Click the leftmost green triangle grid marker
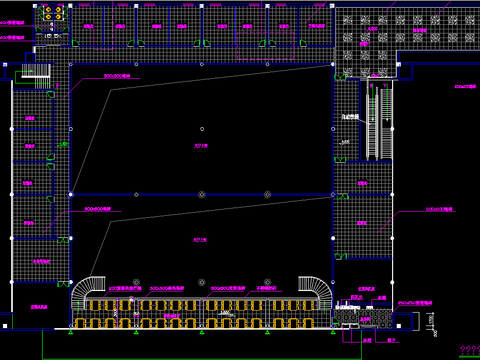 tap(71, 332)
